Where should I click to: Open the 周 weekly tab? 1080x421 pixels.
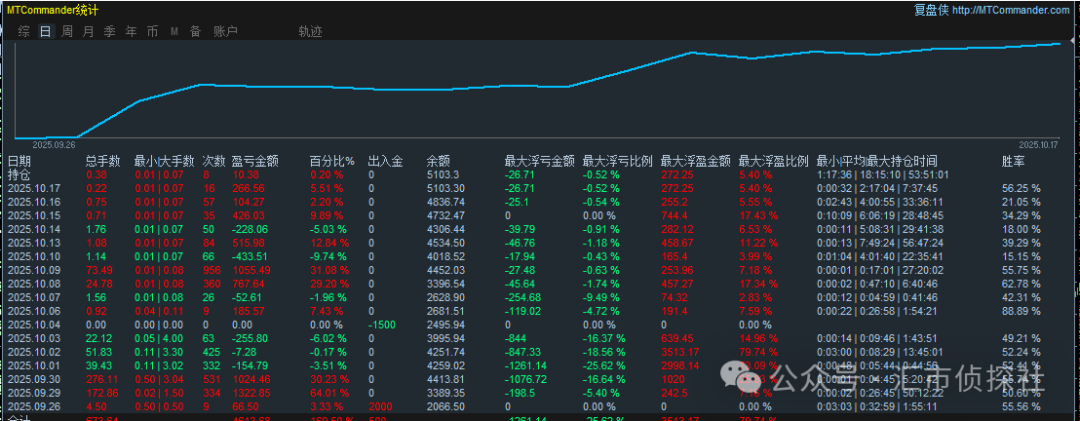(x=67, y=31)
